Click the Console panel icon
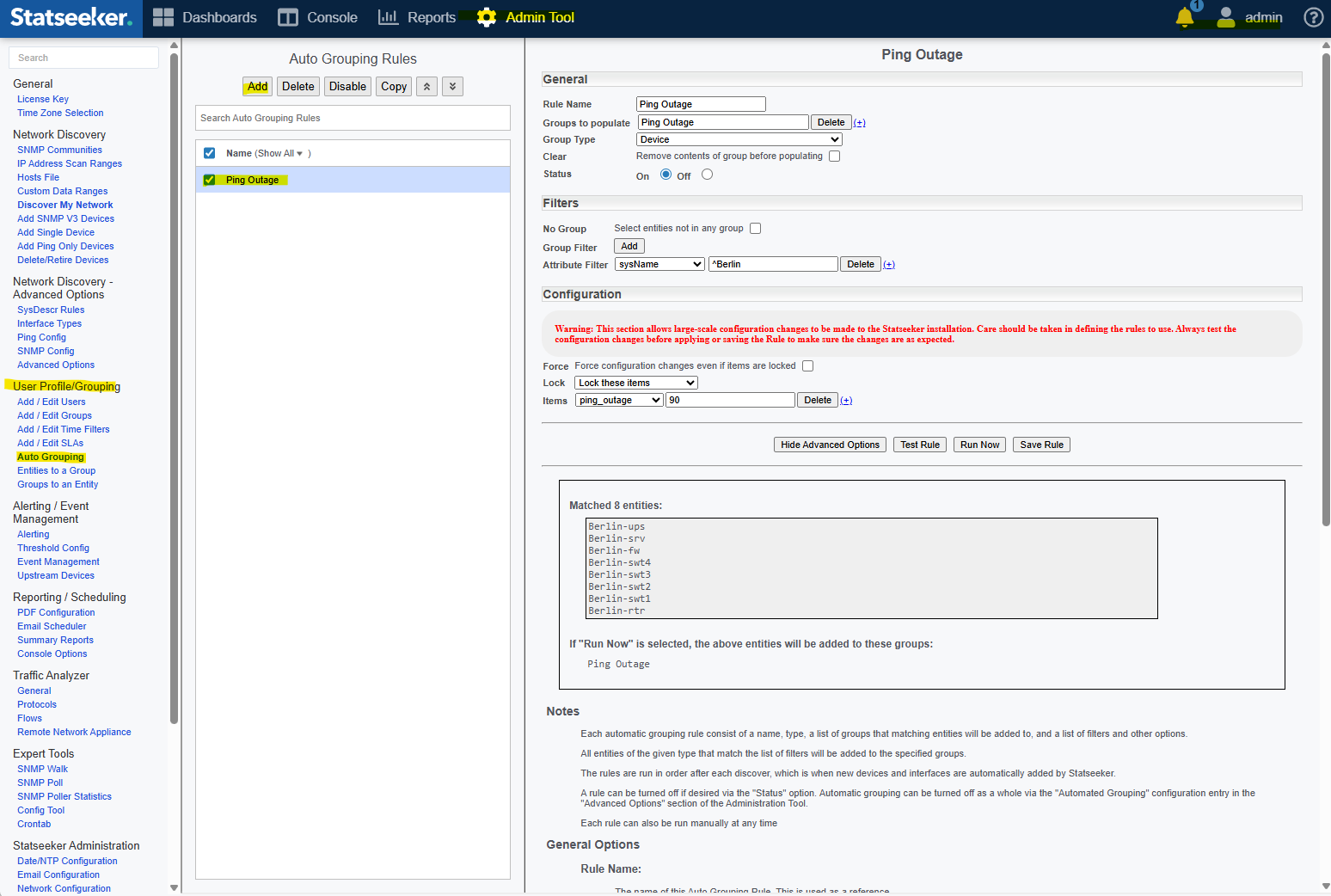The image size is (1331, 896). coord(288,17)
